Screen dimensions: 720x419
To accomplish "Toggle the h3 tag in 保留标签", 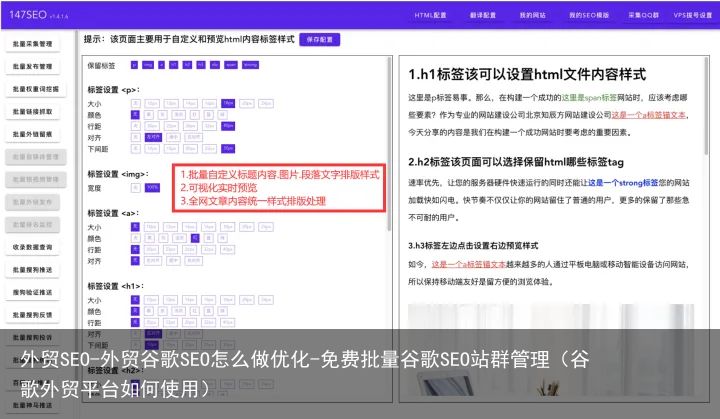I will point(201,65).
